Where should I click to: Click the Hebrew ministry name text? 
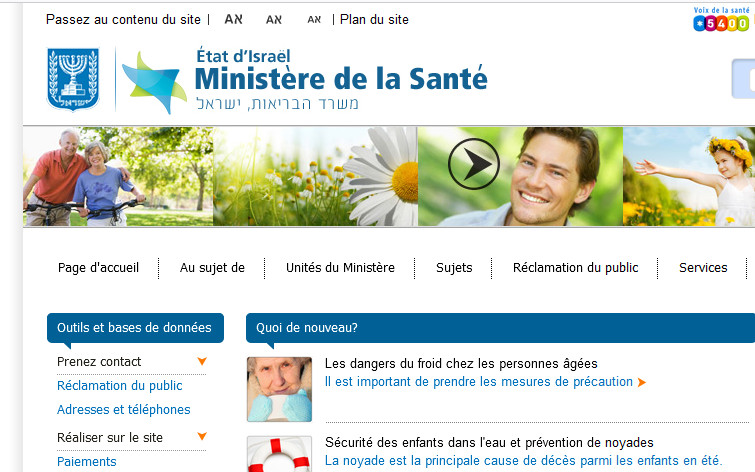point(277,104)
